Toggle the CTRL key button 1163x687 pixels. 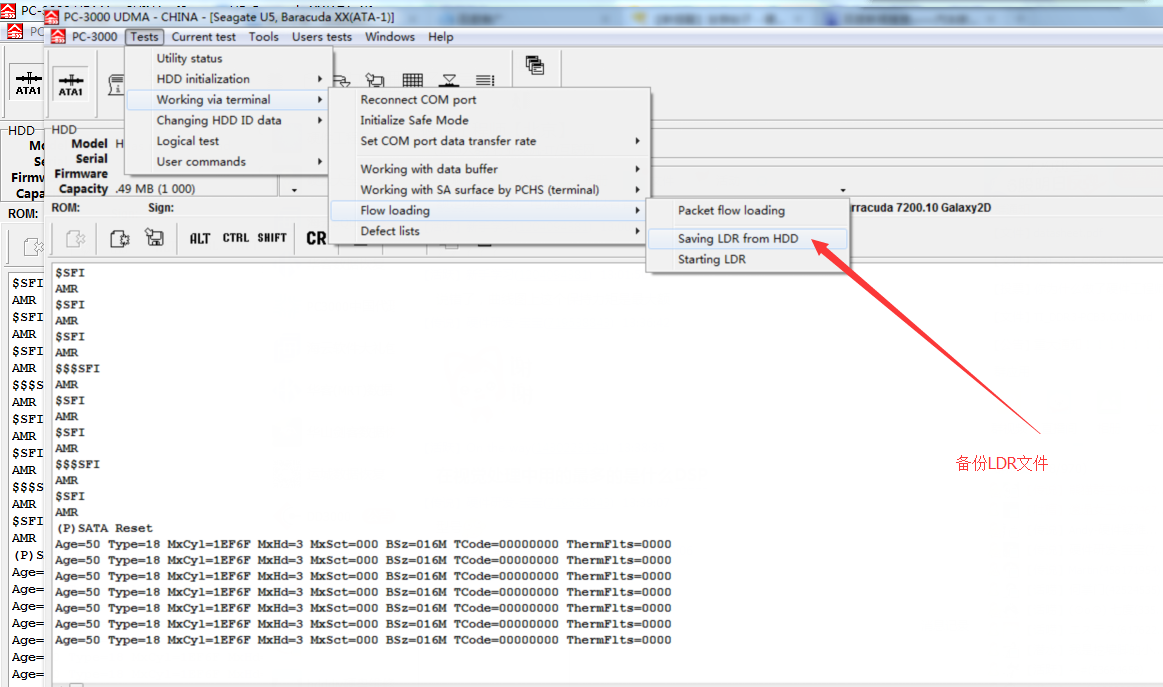(x=235, y=237)
